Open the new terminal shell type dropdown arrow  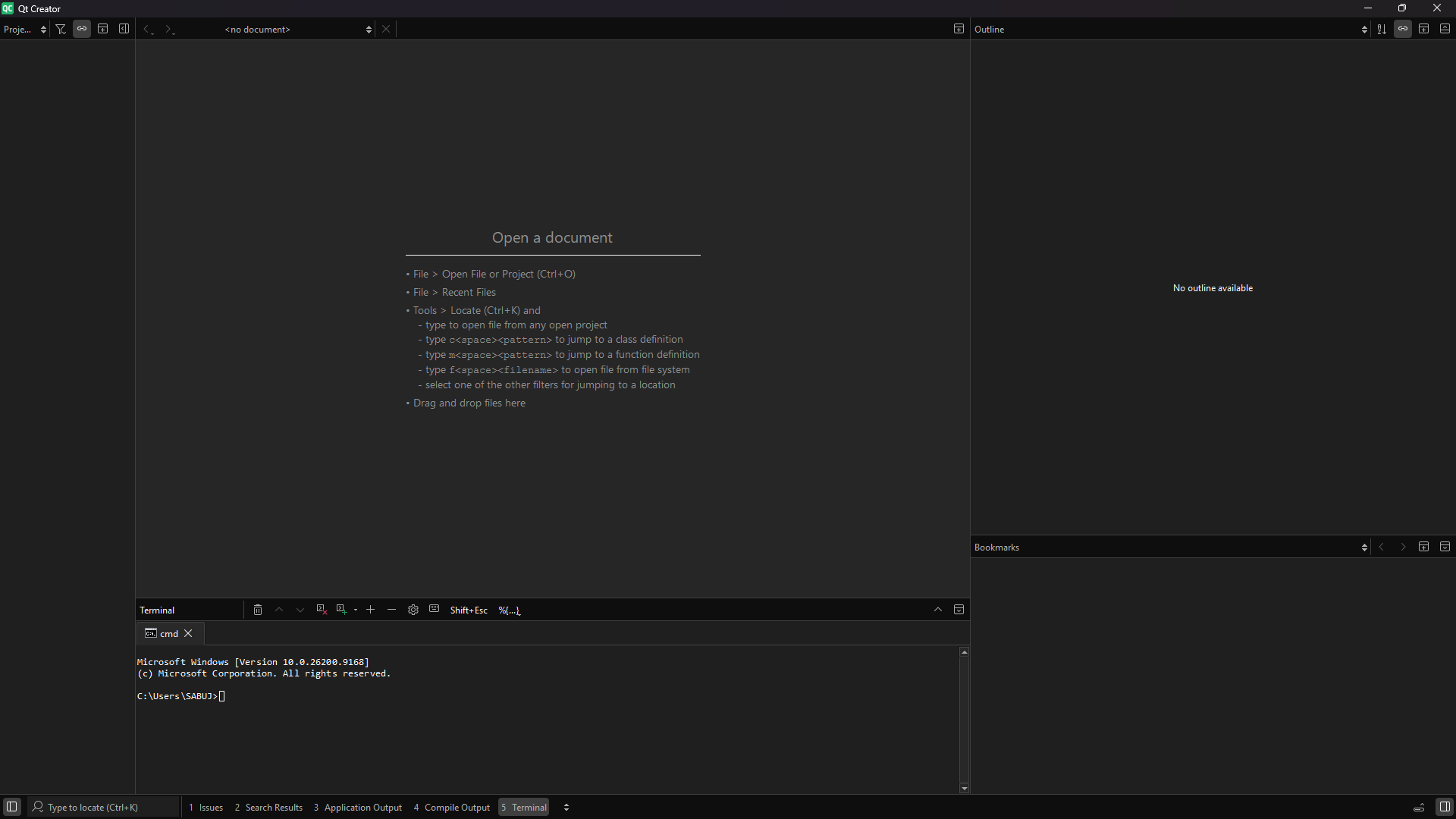[x=356, y=610]
